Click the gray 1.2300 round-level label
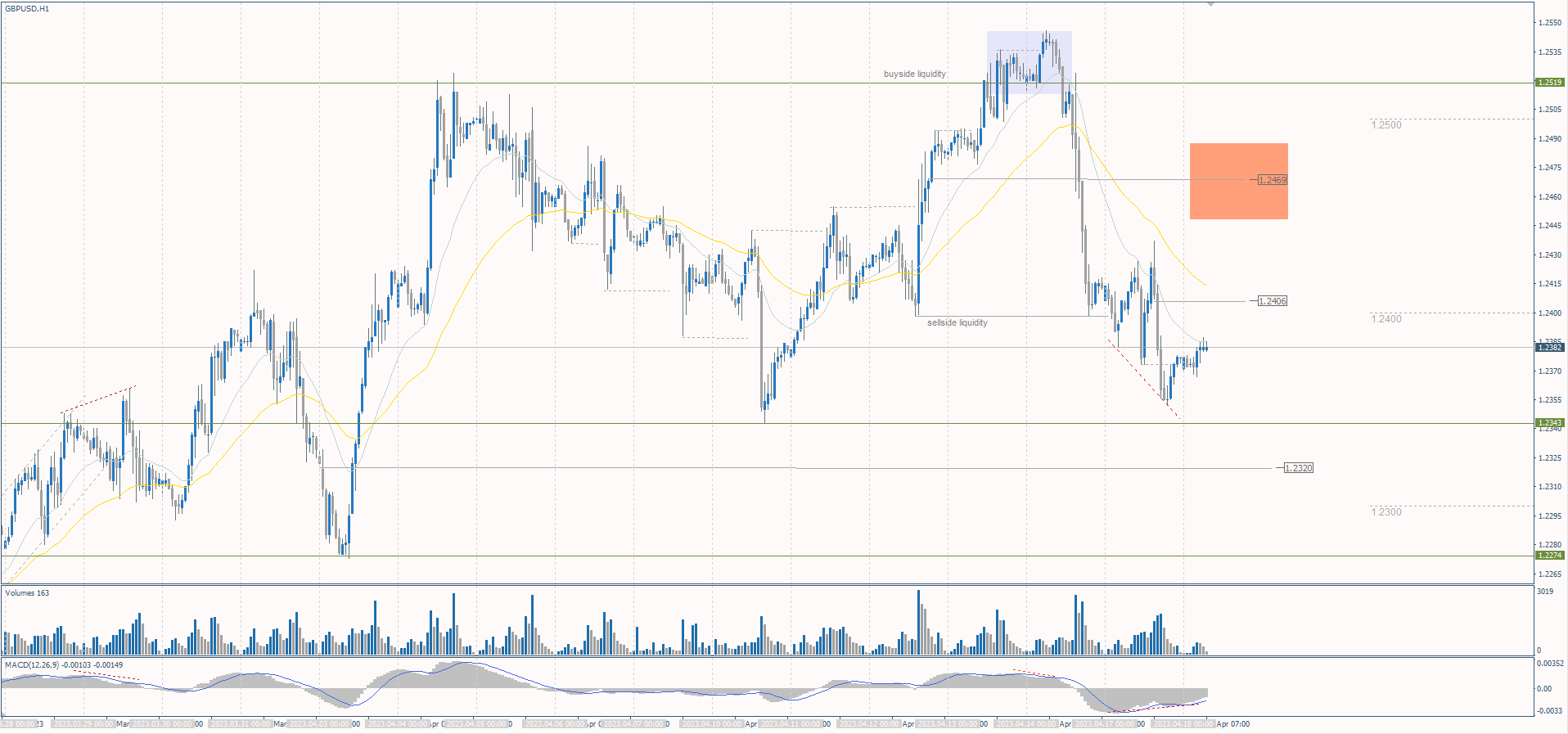 (1386, 511)
